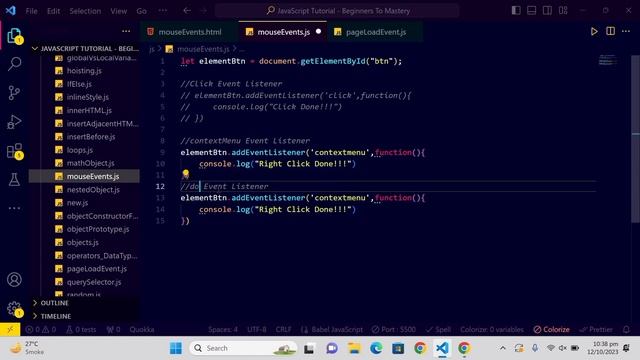Open the File menu
The width and height of the screenshot is (640, 360).
click(31, 11)
